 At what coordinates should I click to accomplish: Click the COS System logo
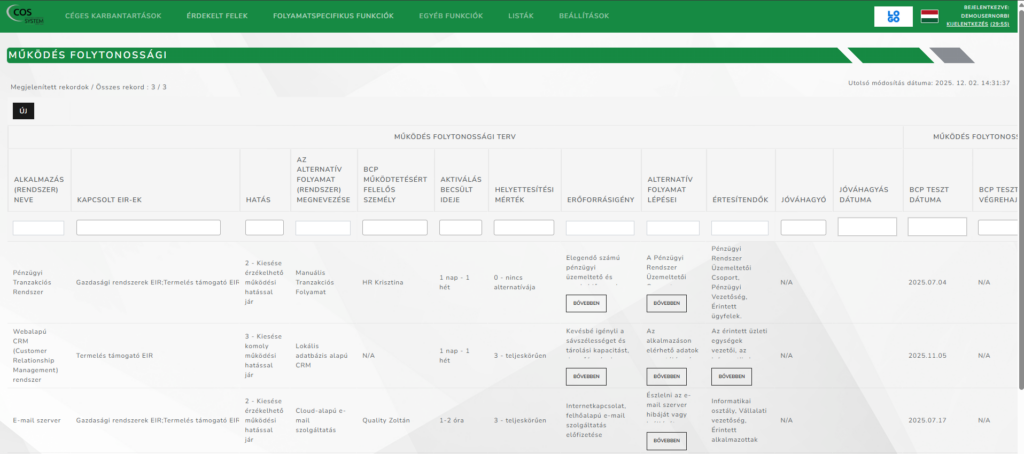[25, 16]
